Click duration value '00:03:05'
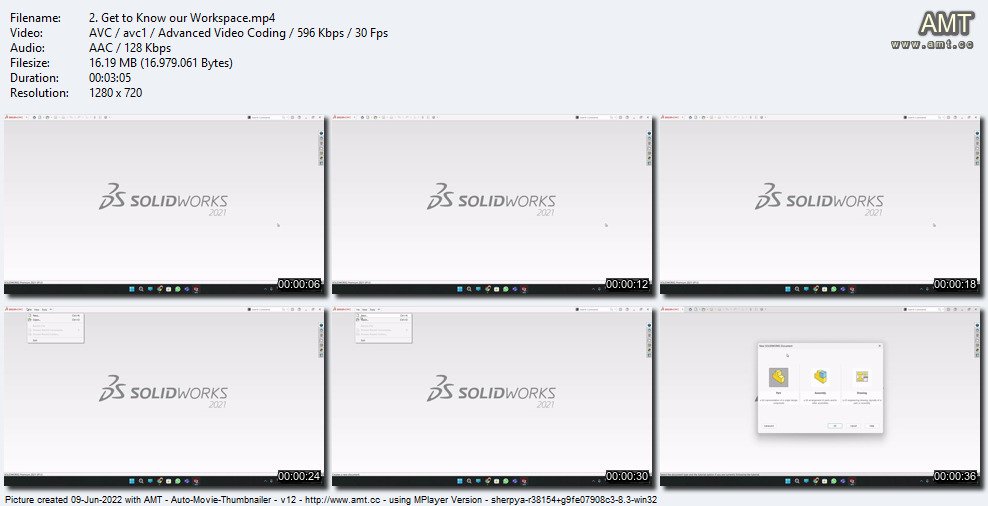The height and width of the screenshot is (506, 988). tap(110, 78)
